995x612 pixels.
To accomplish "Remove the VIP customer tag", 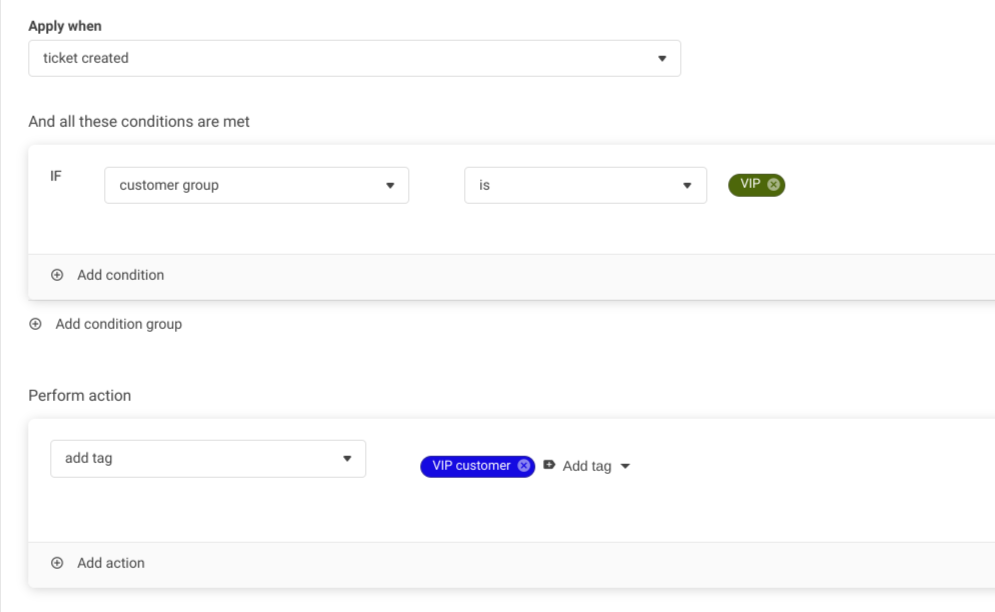I will [x=524, y=466].
